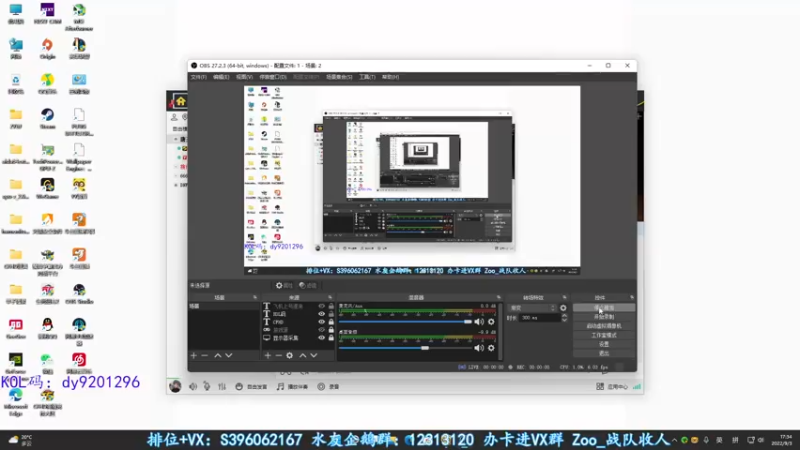
Task: Open the 视图(V) menu in OBS
Action: click(244, 77)
